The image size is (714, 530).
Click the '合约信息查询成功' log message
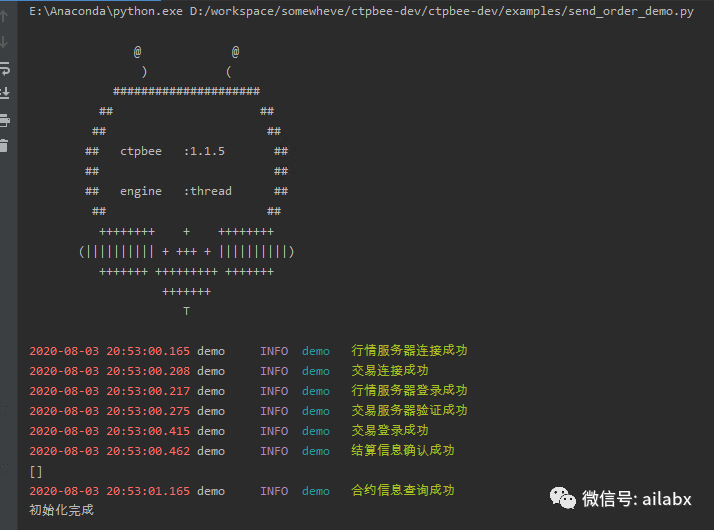point(403,490)
